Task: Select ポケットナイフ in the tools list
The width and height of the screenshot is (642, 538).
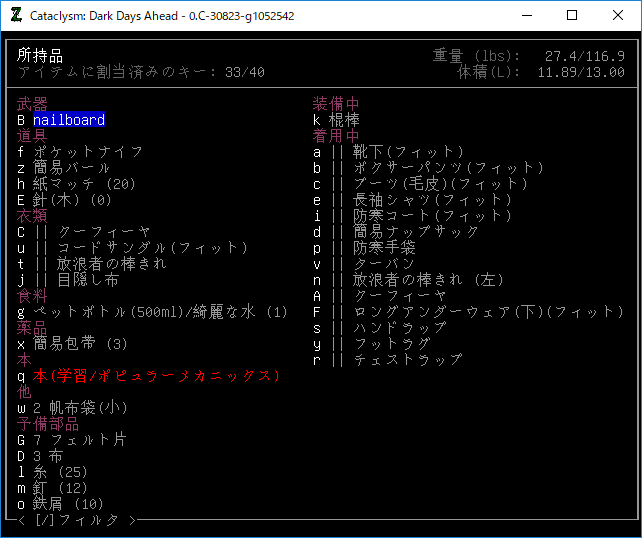Action: pos(88,152)
